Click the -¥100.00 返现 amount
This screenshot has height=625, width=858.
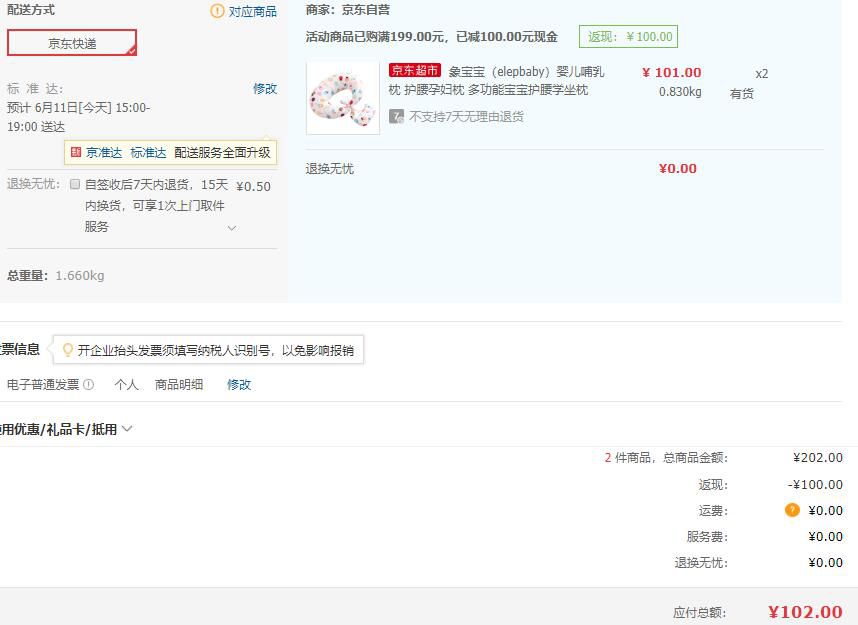coord(815,484)
